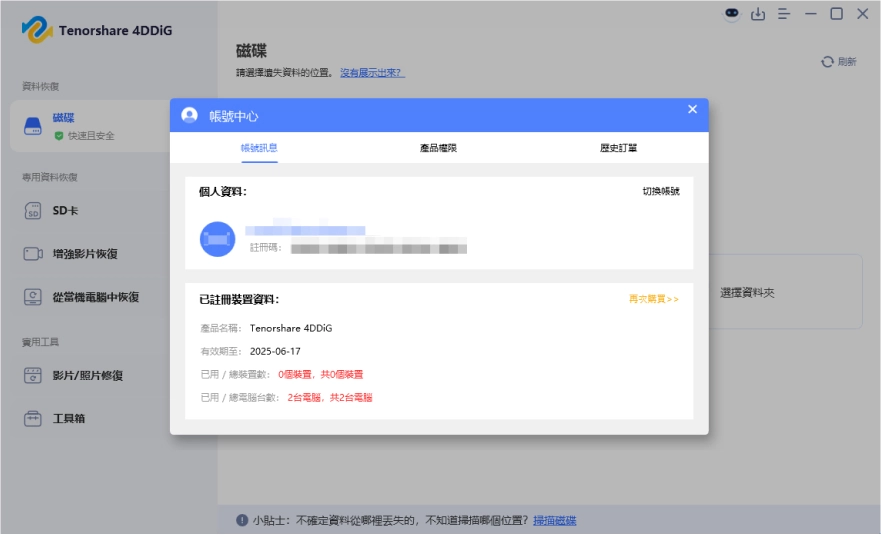Screen dimensions: 881x535
Task: Click the expiry date 2025-06-17
Action: point(275,351)
